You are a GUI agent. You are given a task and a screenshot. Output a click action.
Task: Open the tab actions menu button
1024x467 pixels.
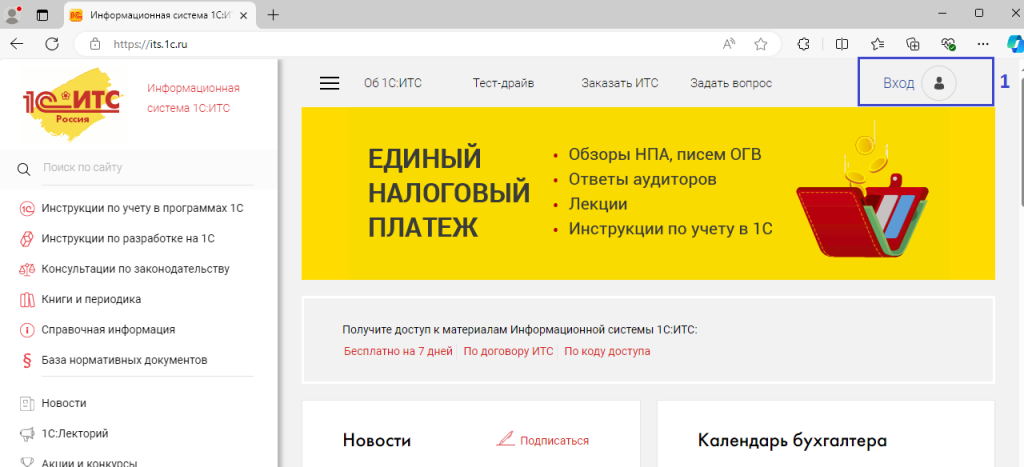tap(42, 15)
